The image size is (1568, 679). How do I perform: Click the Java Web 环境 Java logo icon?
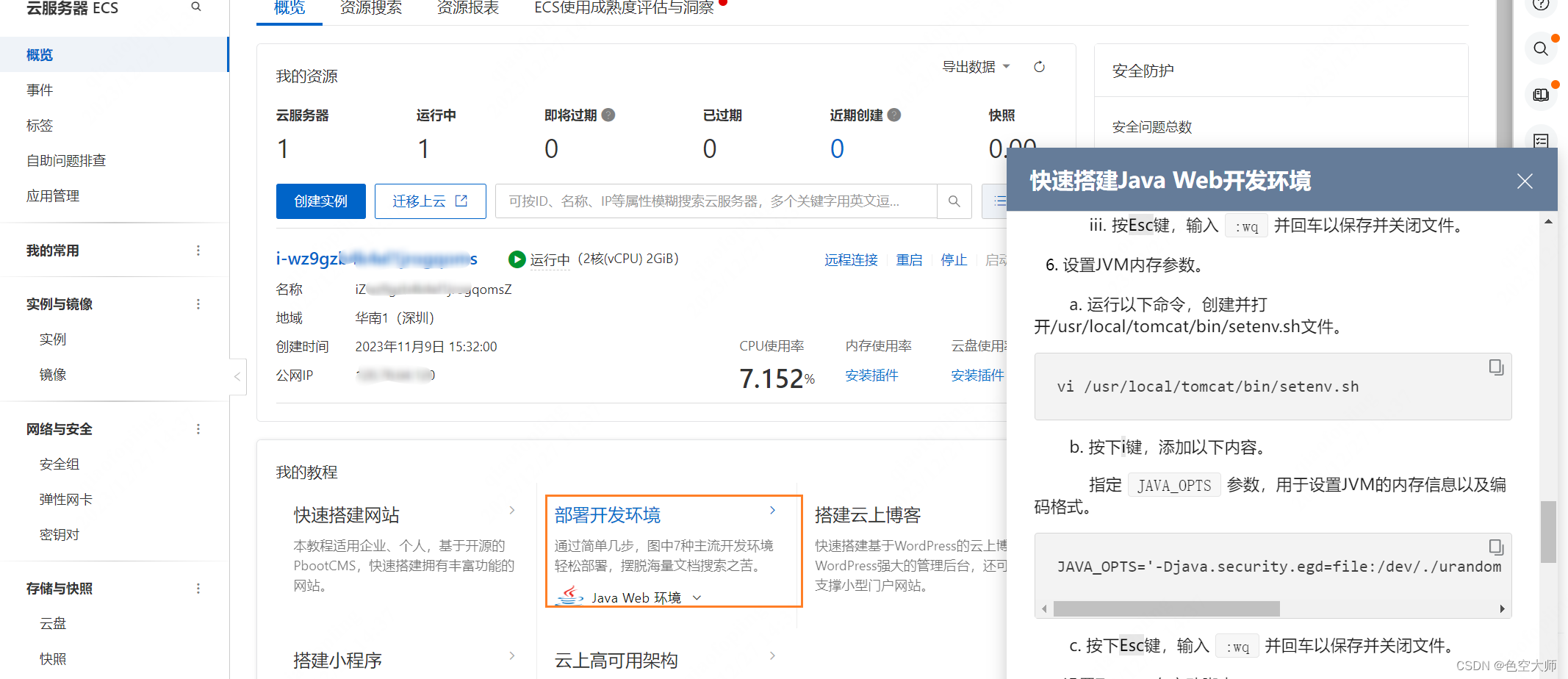click(570, 596)
